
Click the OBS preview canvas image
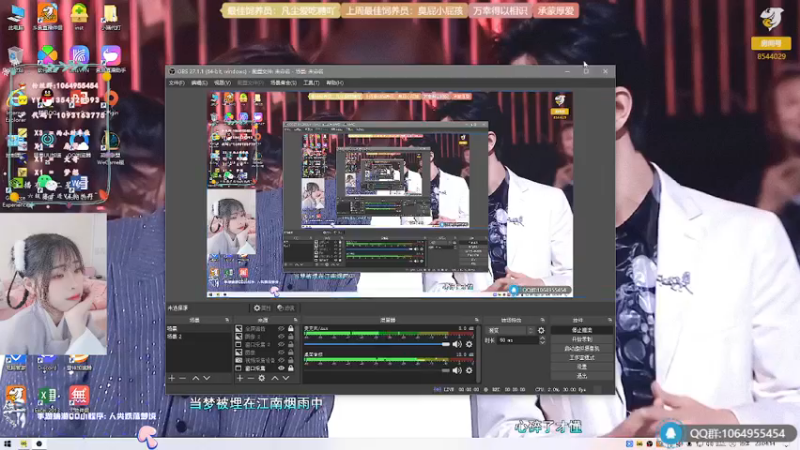390,194
